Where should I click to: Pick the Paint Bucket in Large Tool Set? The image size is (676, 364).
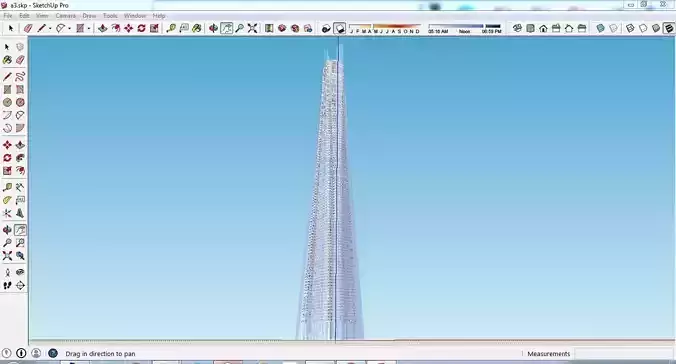tap(7, 60)
